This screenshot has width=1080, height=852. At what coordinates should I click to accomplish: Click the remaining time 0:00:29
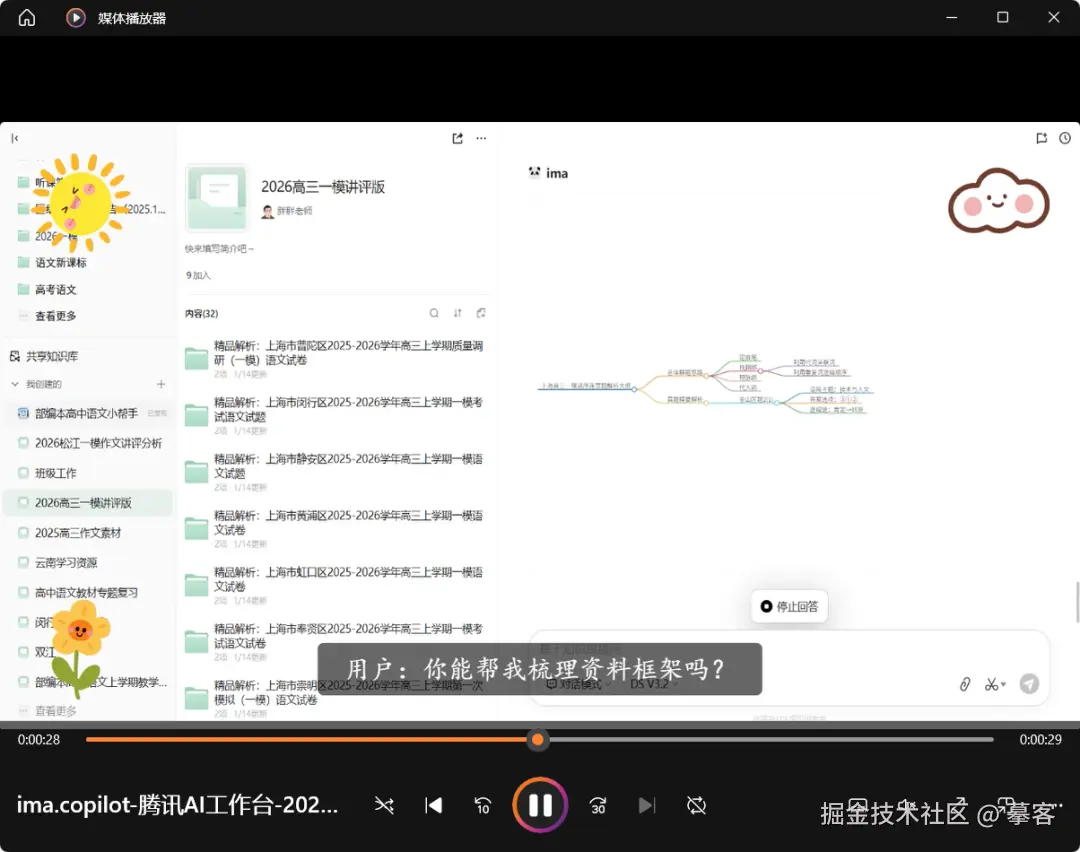click(1041, 740)
